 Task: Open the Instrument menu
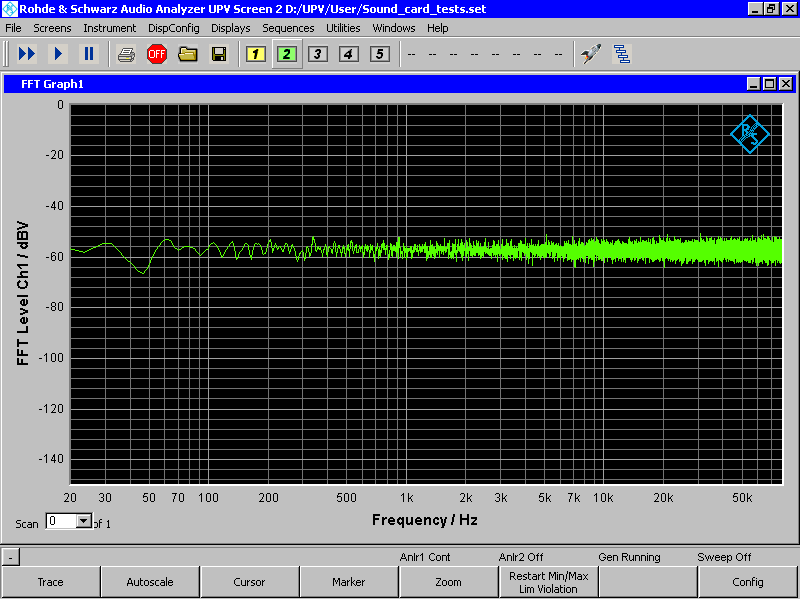coord(110,28)
